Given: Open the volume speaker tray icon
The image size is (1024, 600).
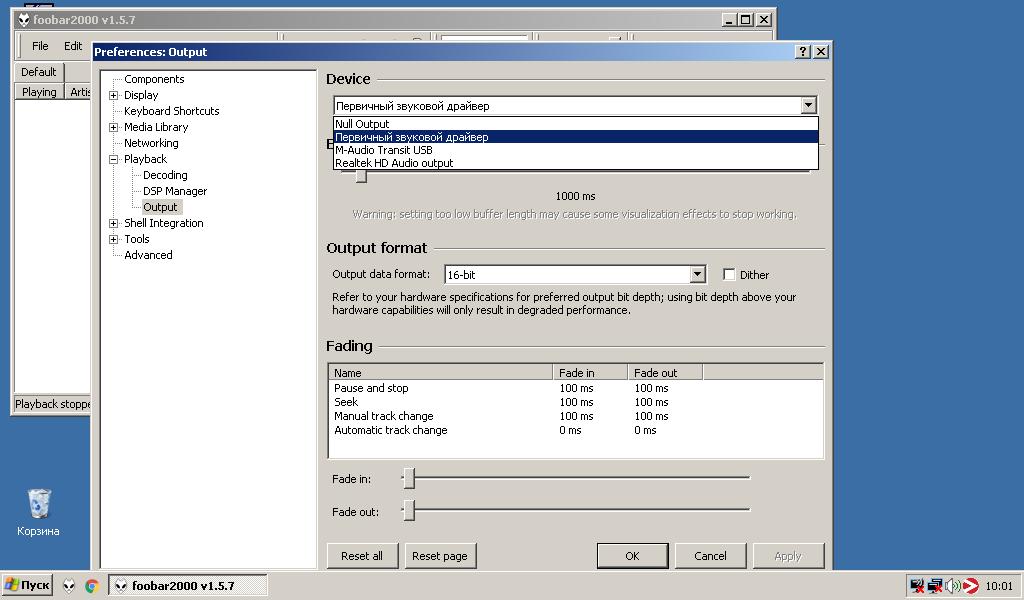Looking at the screenshot, I should pos(953,586).
